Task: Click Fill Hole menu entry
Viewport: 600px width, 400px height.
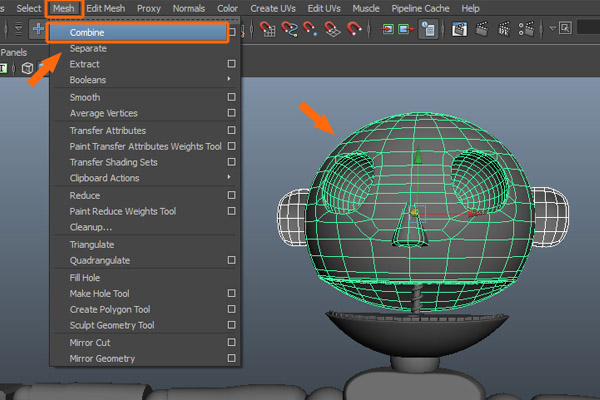Action: pyautogui.click(x=85, y=277)
